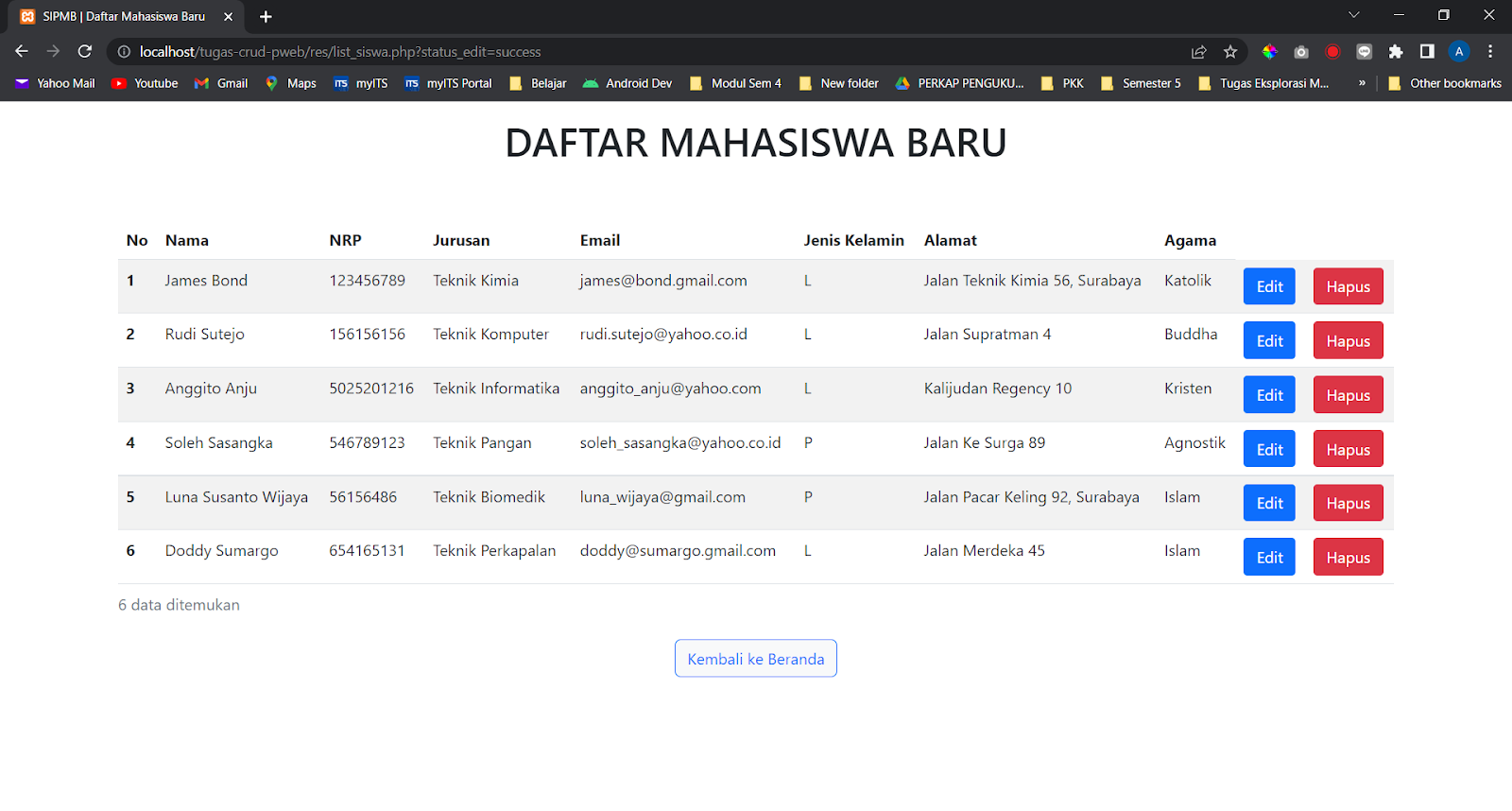Open the Android Dev bookmark
The height and width of the screenshot is (811, 1512).
(627, 83)
